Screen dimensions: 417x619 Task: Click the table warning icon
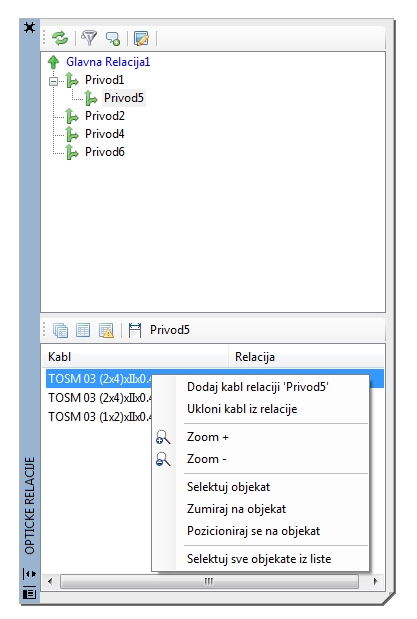click(106, 330)
